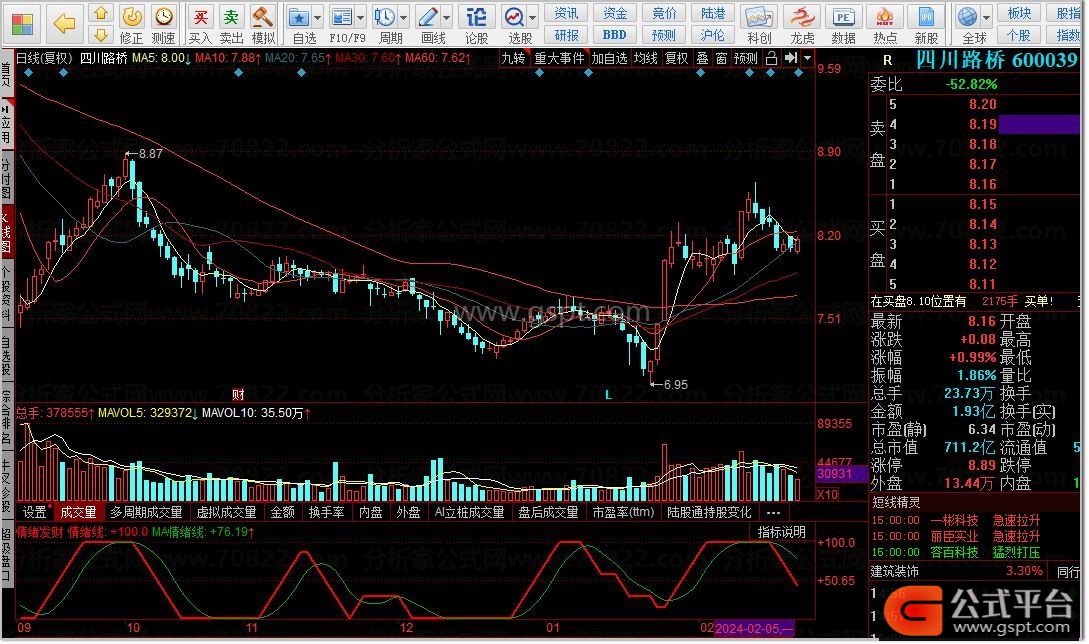Click the skip-to-end arrow on chart toolbar

(x=790, y=59)
